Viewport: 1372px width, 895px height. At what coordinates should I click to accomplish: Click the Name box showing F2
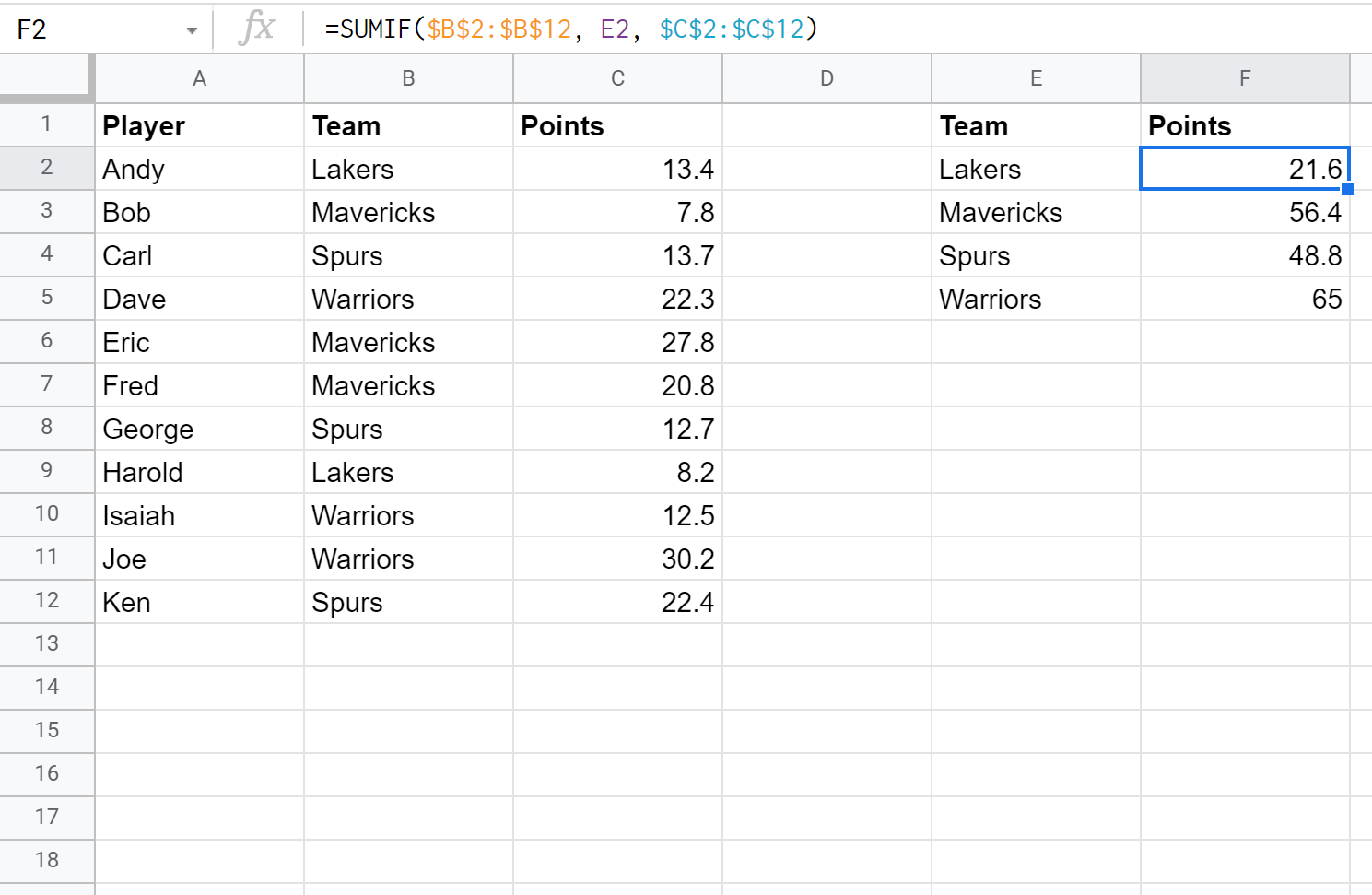tap(92, 29)
